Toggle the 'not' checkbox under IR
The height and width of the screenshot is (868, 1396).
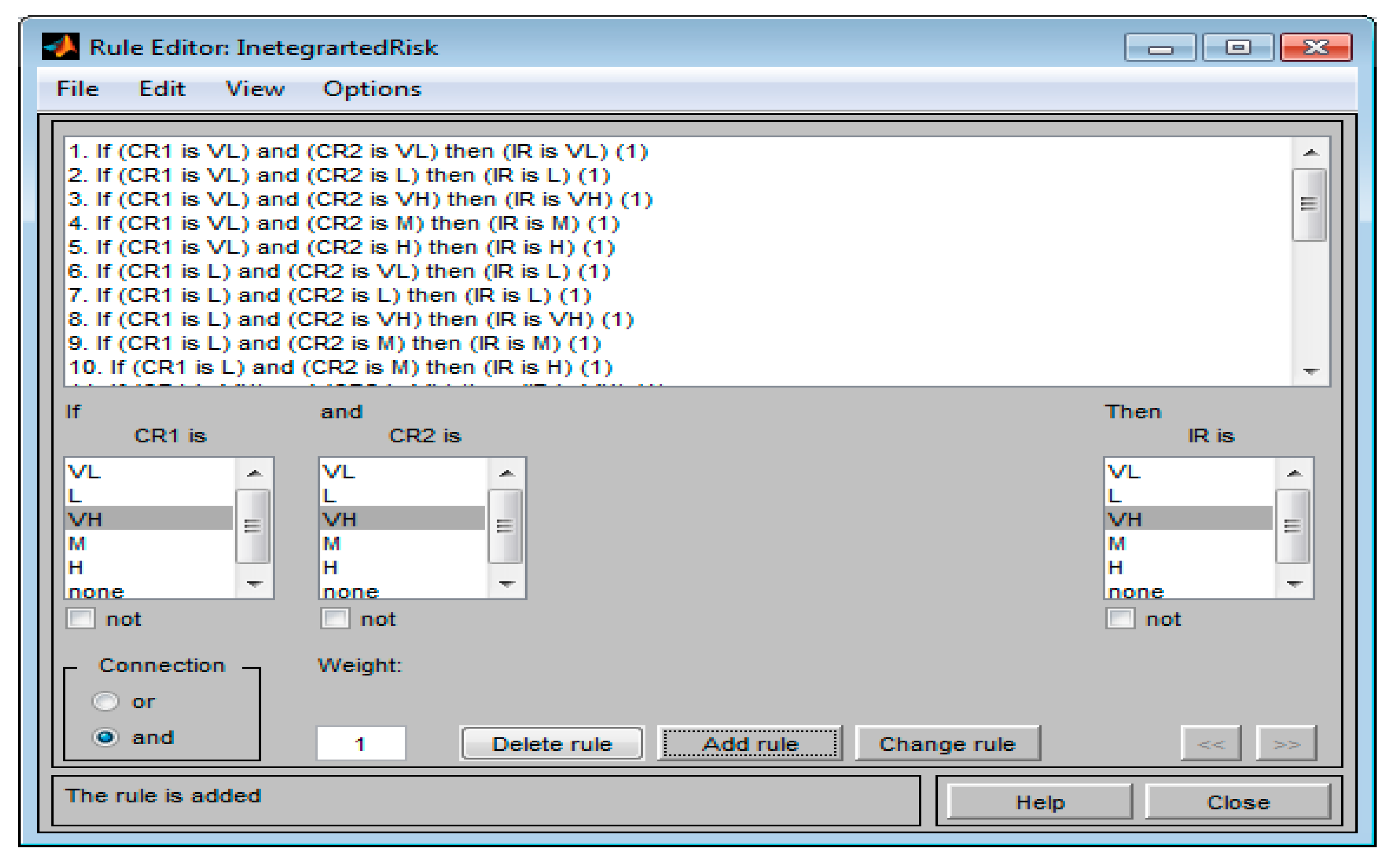point(1120,619)
